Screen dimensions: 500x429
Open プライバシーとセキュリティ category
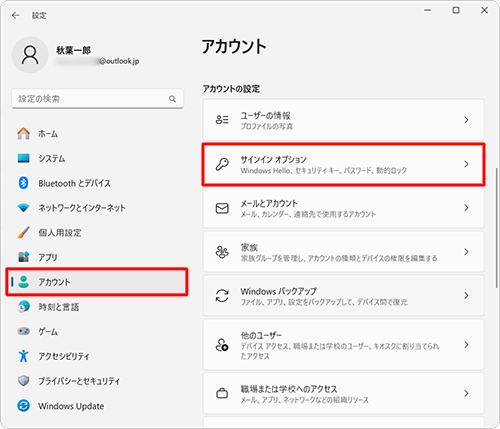[x=97, y=381]
